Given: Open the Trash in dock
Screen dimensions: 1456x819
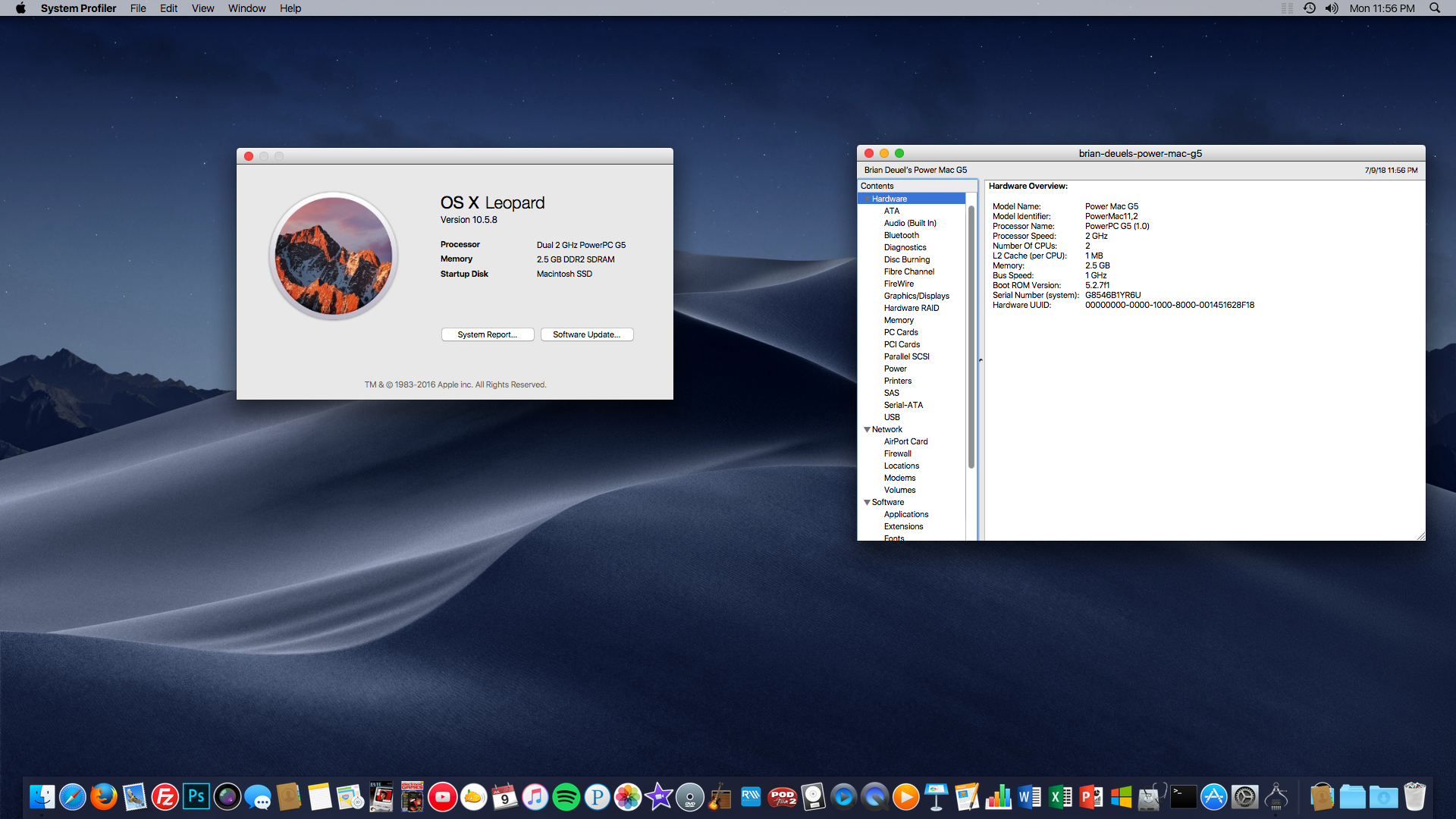Looking at the screenshot, I should pyautogui.click(x=1414, y=797).
